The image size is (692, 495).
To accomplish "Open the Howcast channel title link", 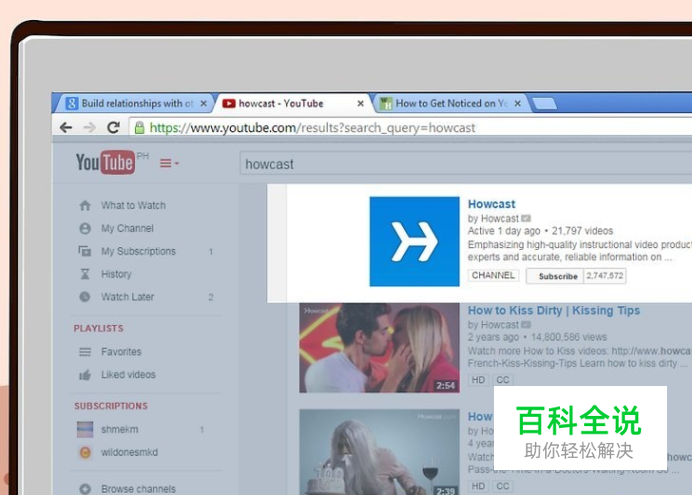I will point(492,204).
